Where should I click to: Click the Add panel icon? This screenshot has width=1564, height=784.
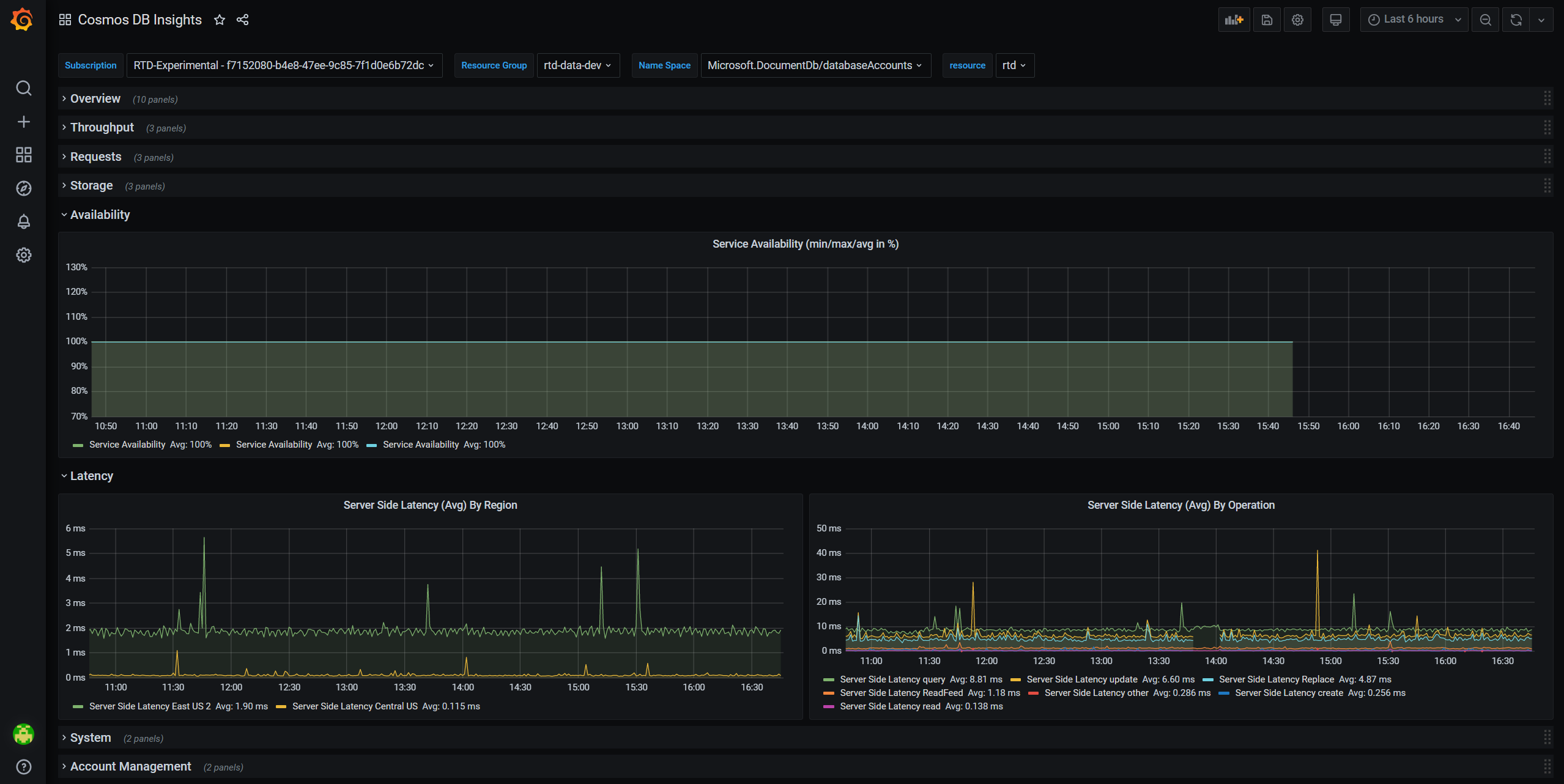point(1234,20)
